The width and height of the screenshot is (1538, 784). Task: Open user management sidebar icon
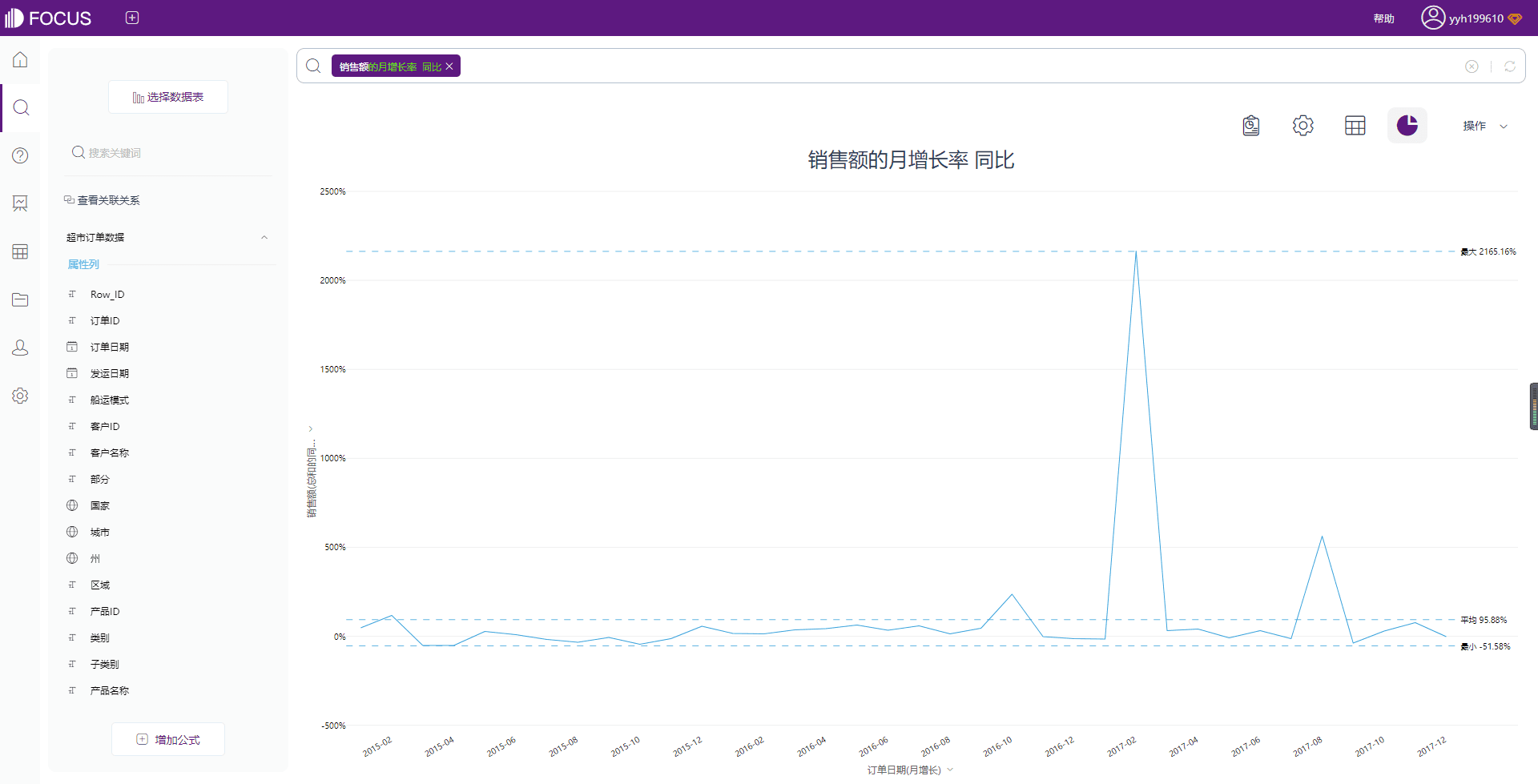(20, 348)
